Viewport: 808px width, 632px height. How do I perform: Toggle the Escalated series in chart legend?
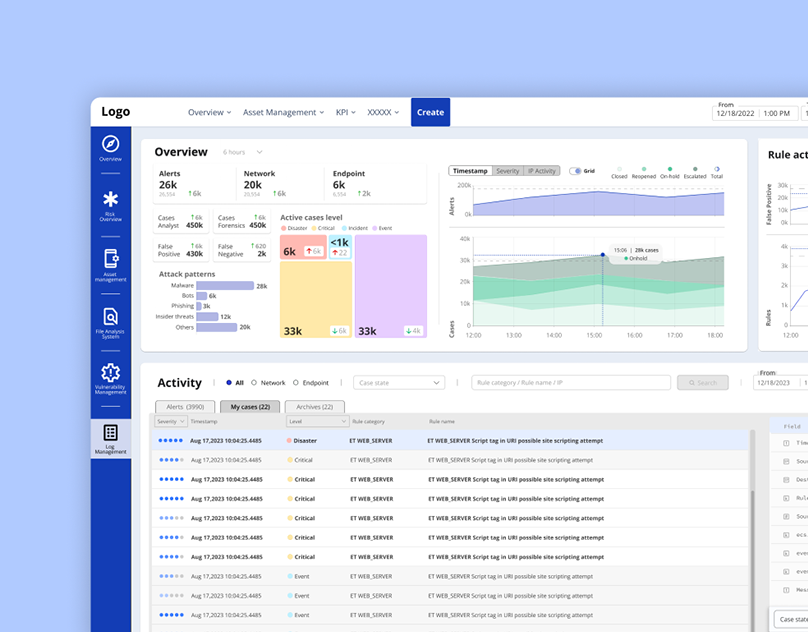tap(695, 173)
